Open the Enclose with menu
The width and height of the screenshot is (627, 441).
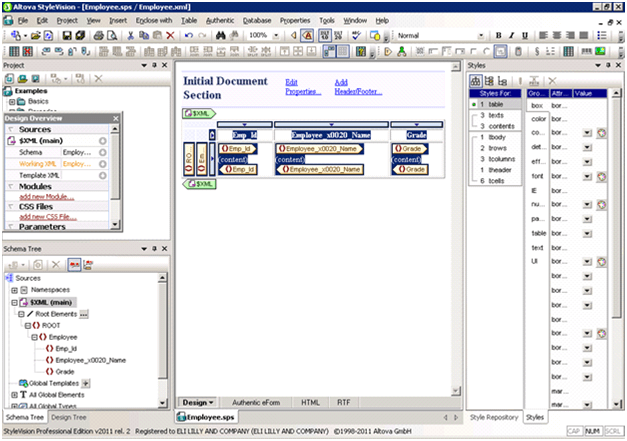(x=154, y=20)
